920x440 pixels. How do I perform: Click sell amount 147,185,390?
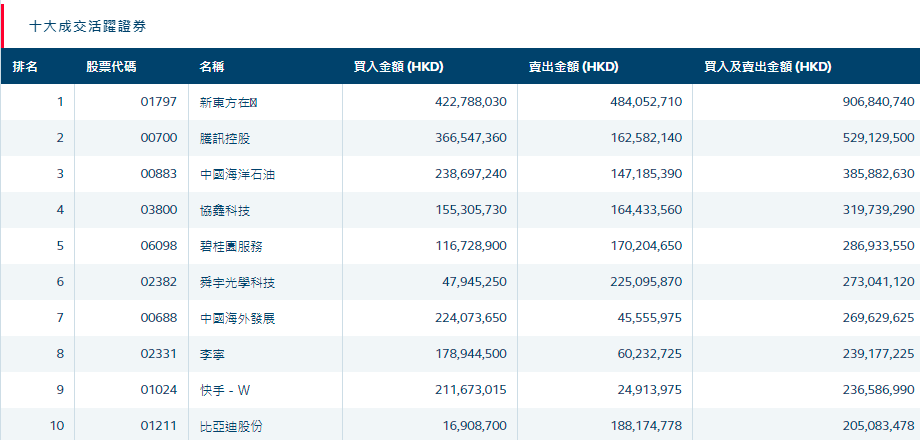tap(646, 174)
